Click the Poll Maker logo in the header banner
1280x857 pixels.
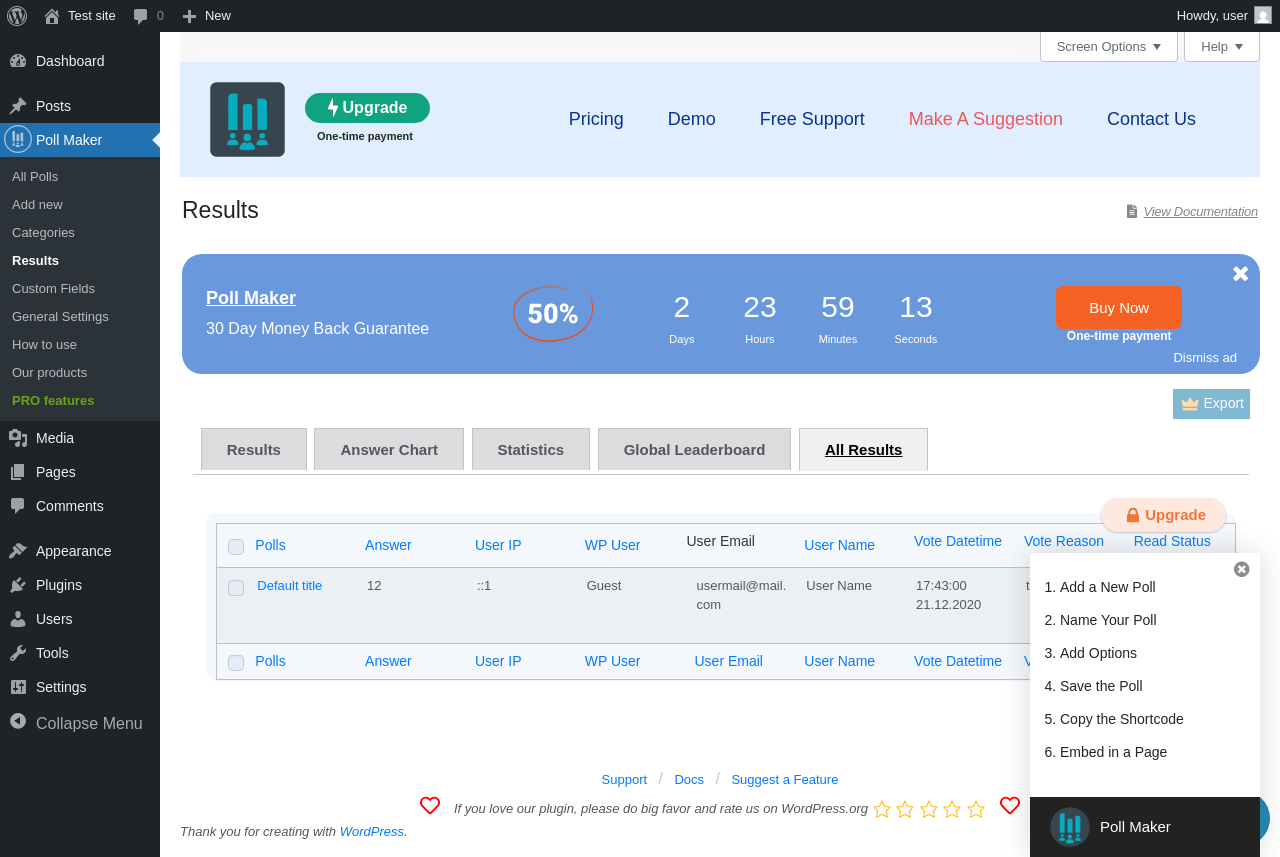pos(247,119)
